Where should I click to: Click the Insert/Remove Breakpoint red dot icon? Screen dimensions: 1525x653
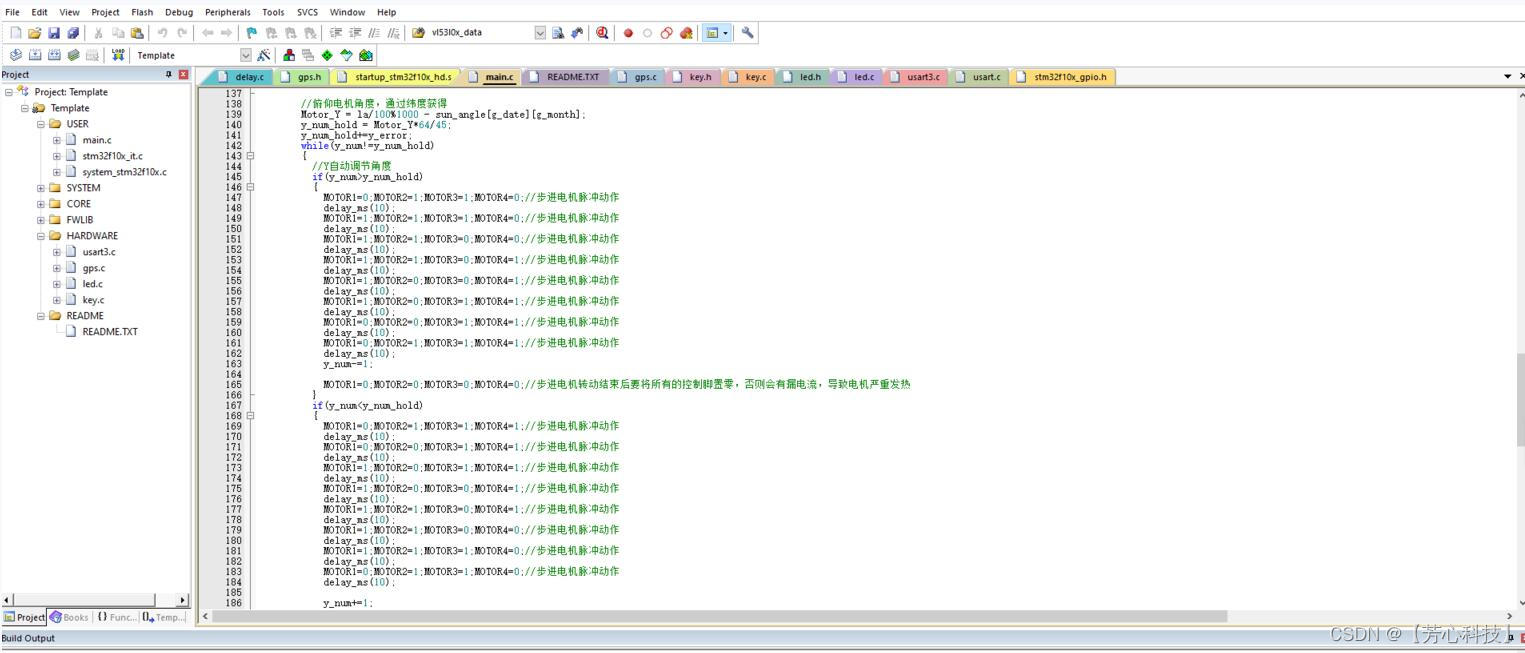pos(629,33)
